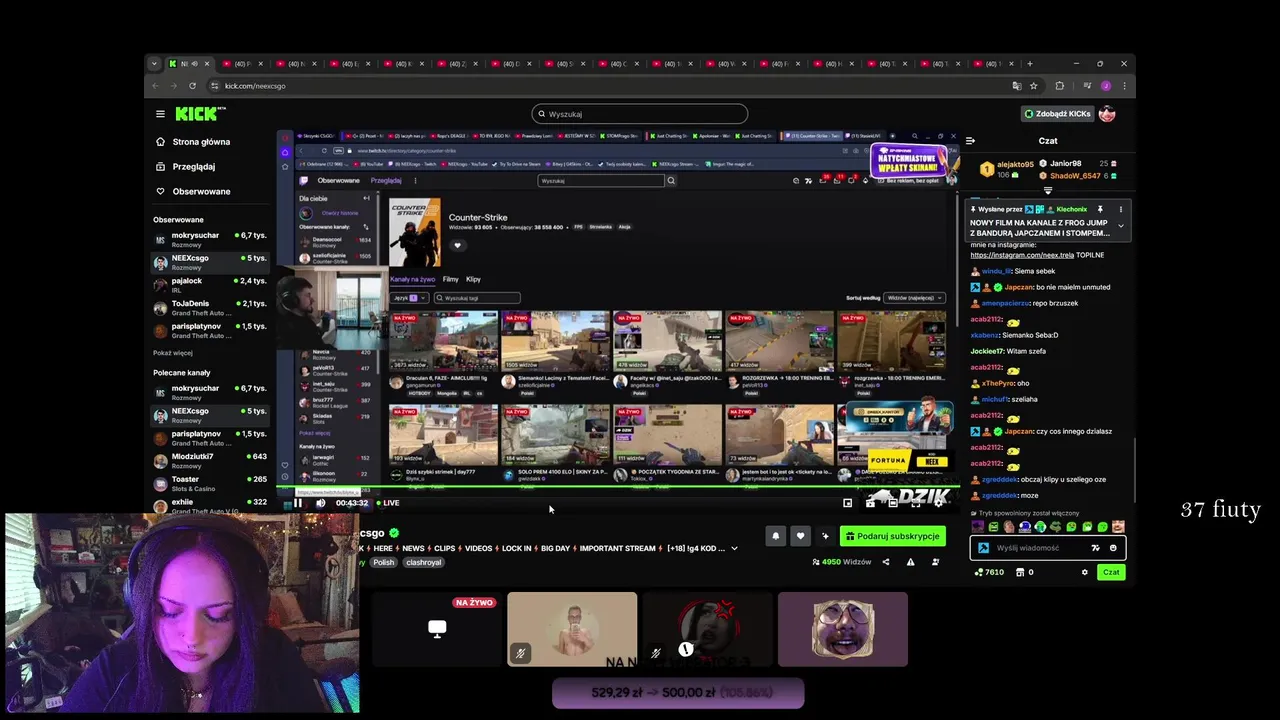Collapse the chat panel arrow
Screen dimensions: 1280x720
click(x=970, y=141)
